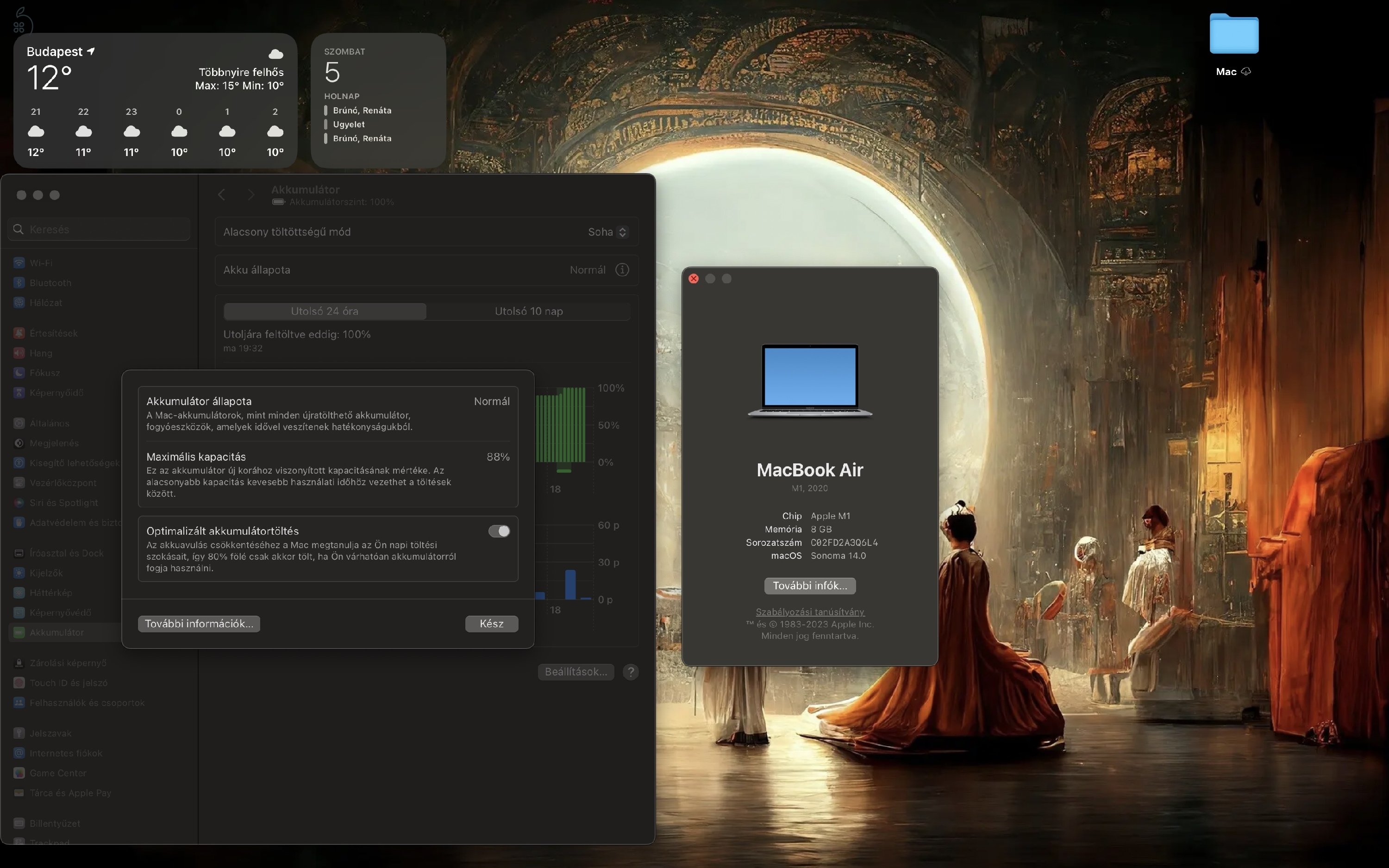
Task: Click the Keresés search field
Action: (x=99, y=229)
